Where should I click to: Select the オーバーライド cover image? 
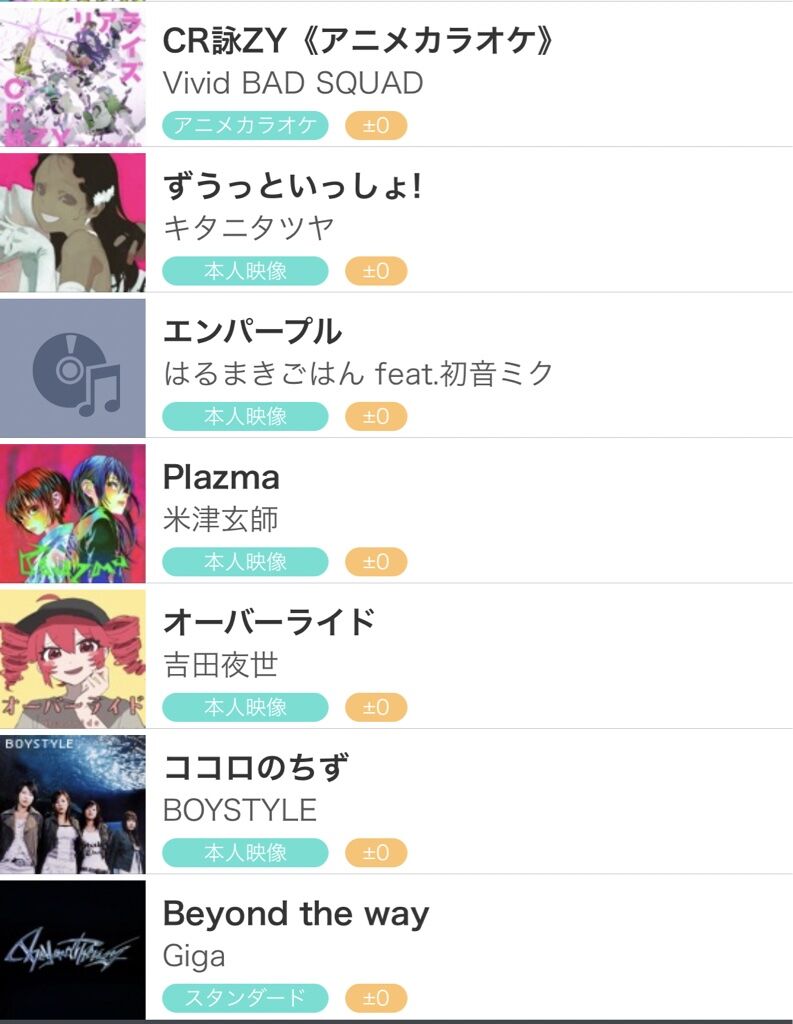coord(72,658)
